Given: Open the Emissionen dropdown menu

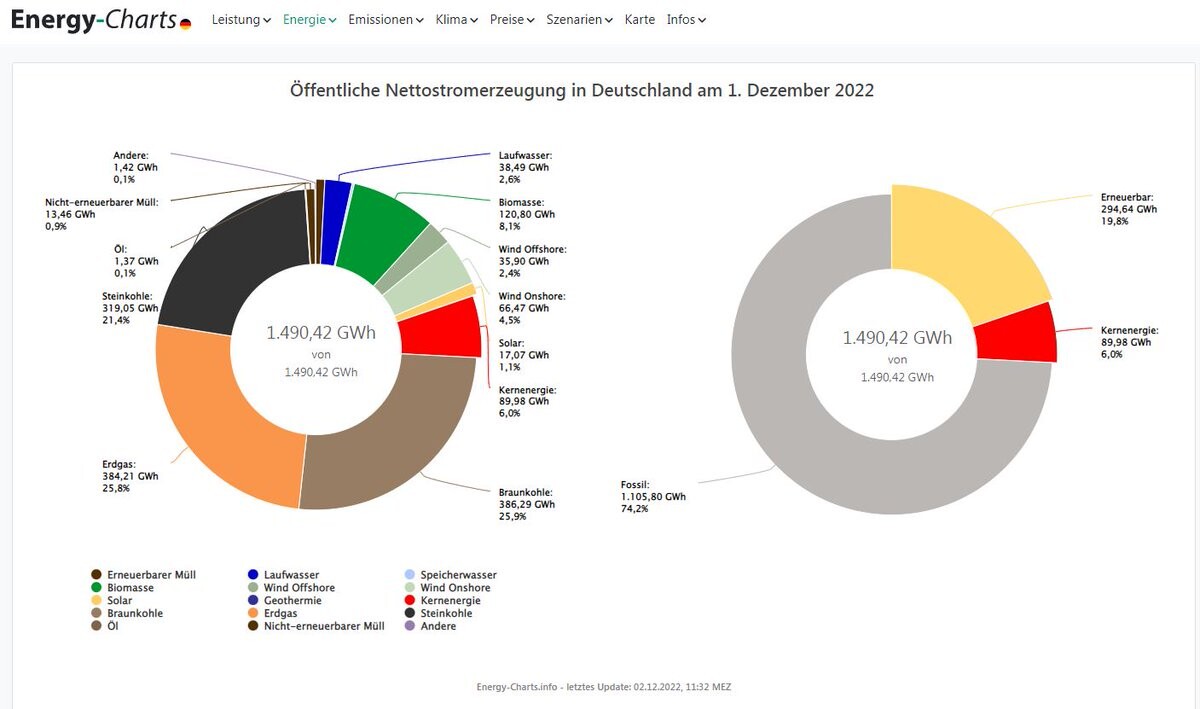Looking at the screenshot, I should (385, 20).
